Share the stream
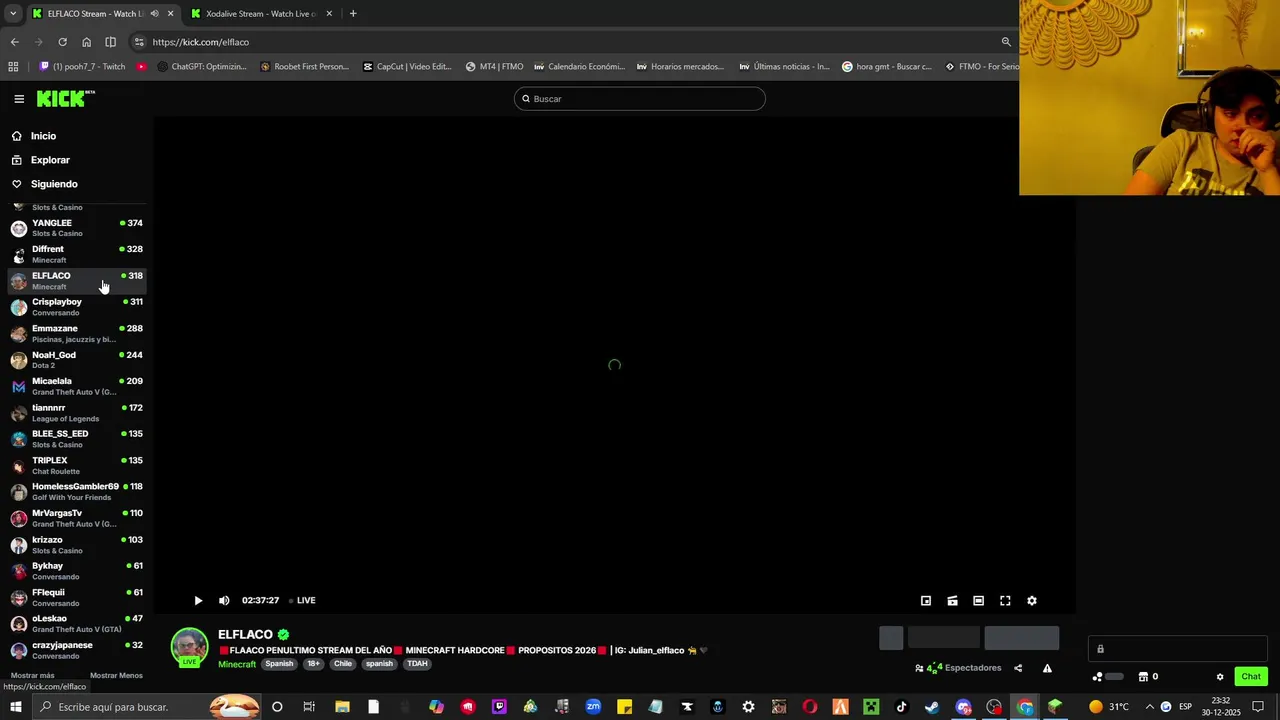This screenshot has width=1280, height=720. click(1018, 668)
